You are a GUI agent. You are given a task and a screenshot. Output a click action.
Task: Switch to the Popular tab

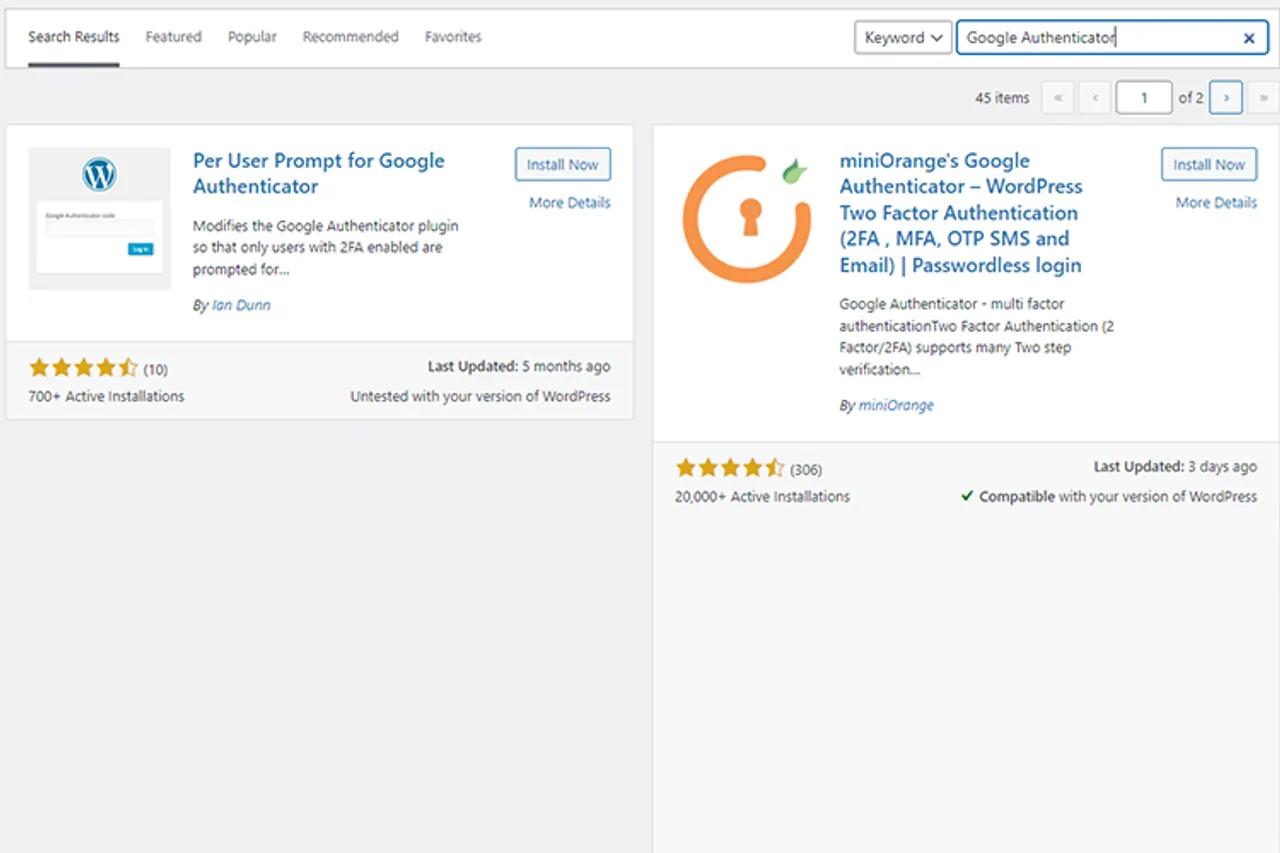[x=252, y=37]
